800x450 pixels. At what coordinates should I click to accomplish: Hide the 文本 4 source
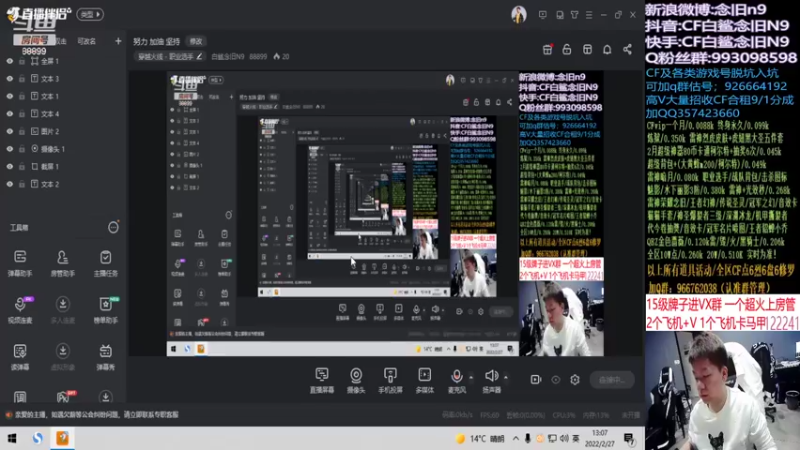(10, 114)
